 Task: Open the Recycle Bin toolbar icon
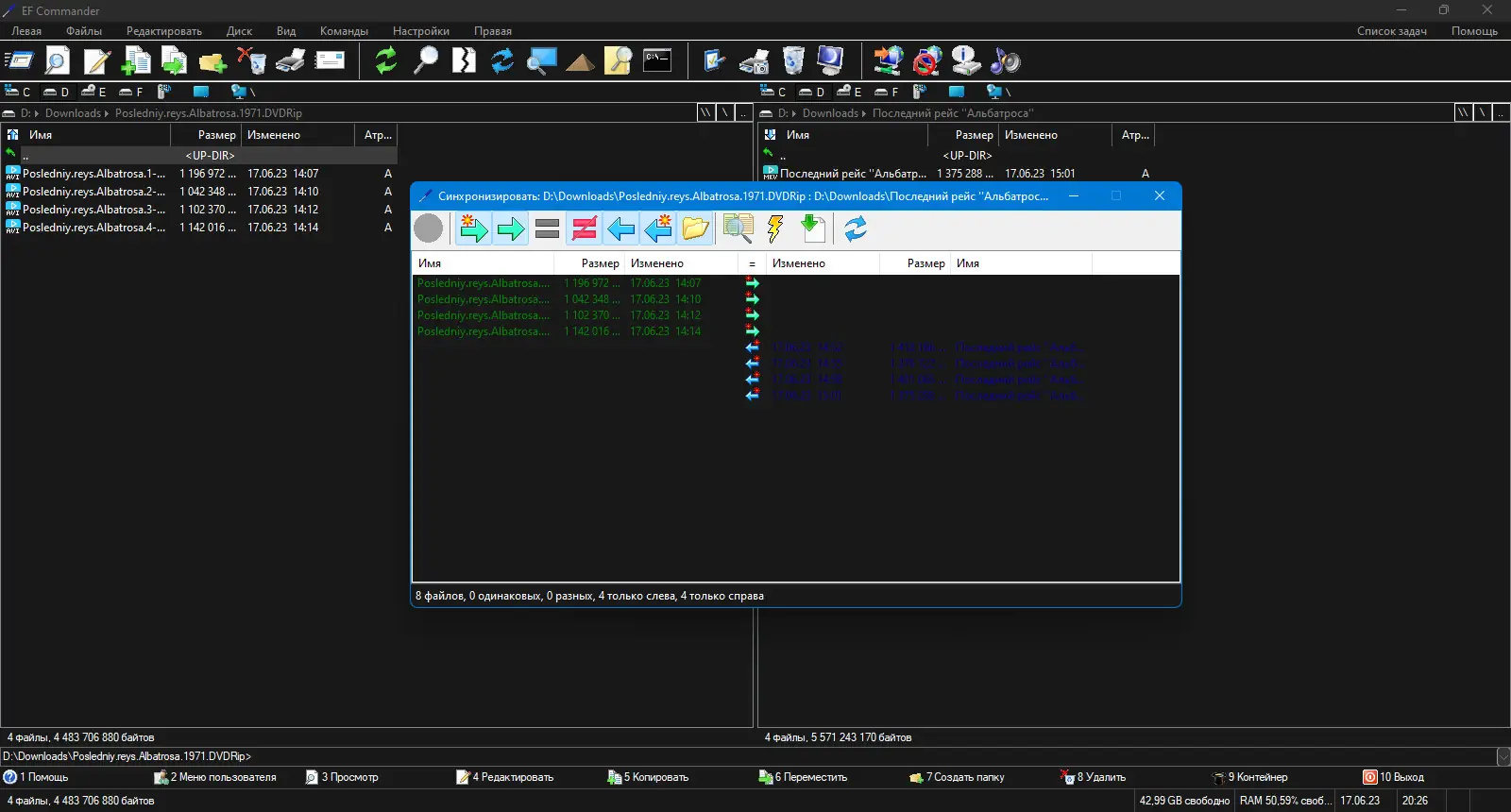pos(793,61)
